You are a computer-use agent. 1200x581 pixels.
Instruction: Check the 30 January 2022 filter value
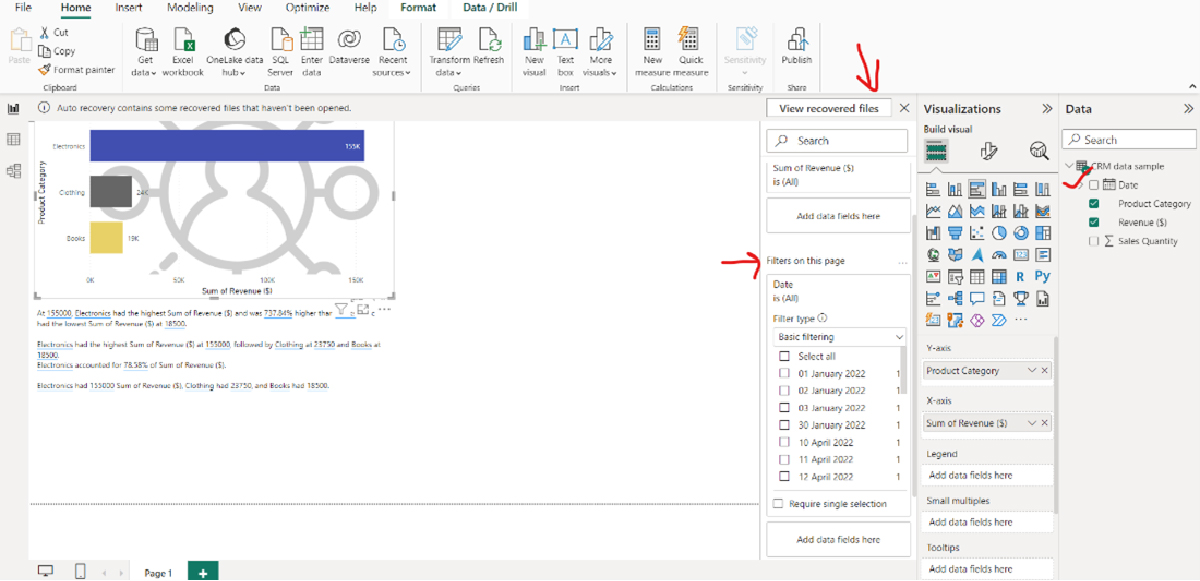coord(784,425)
